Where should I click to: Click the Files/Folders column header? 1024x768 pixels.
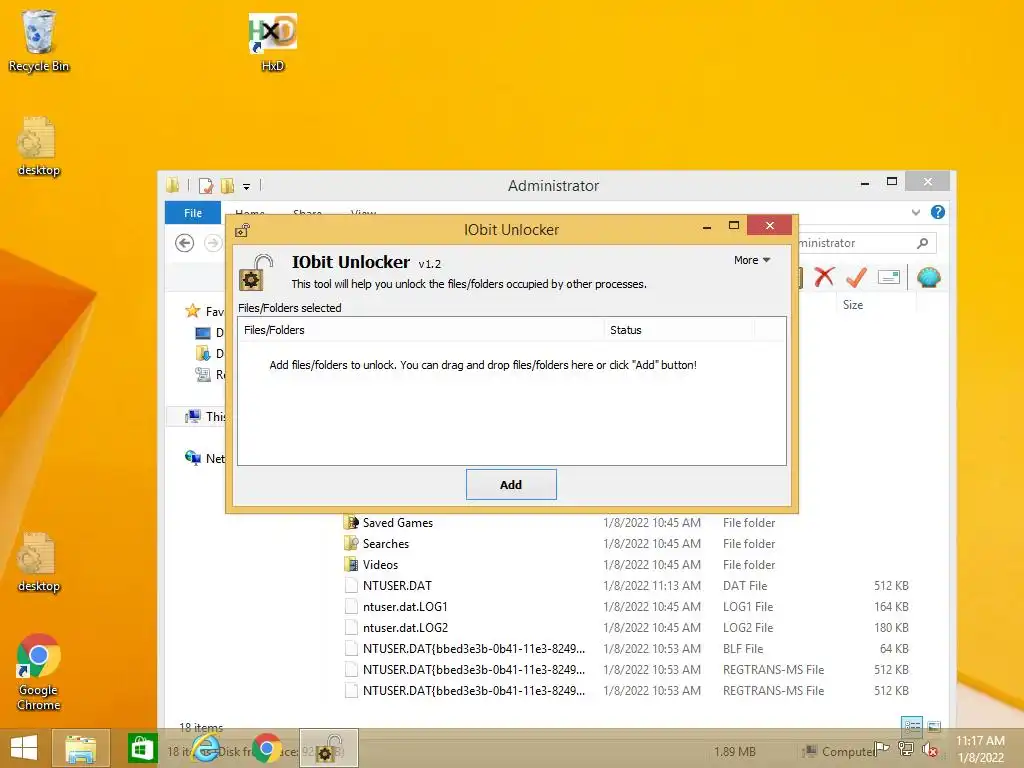(421, 330)
